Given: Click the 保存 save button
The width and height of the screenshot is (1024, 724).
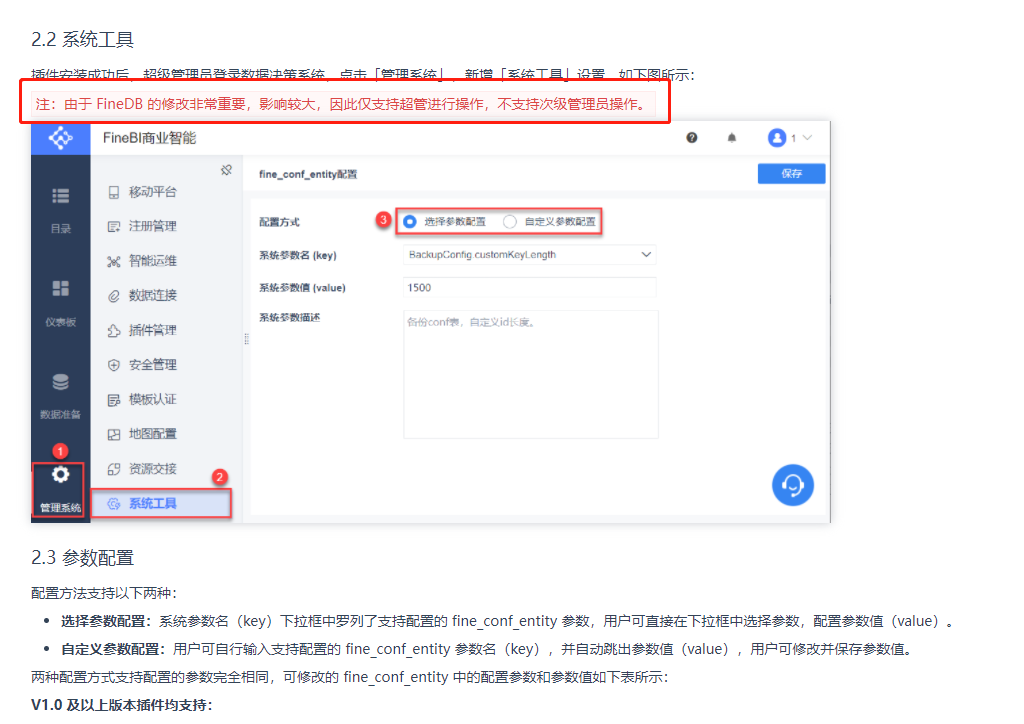Looking at the screenshot, I should coord(792,173).
